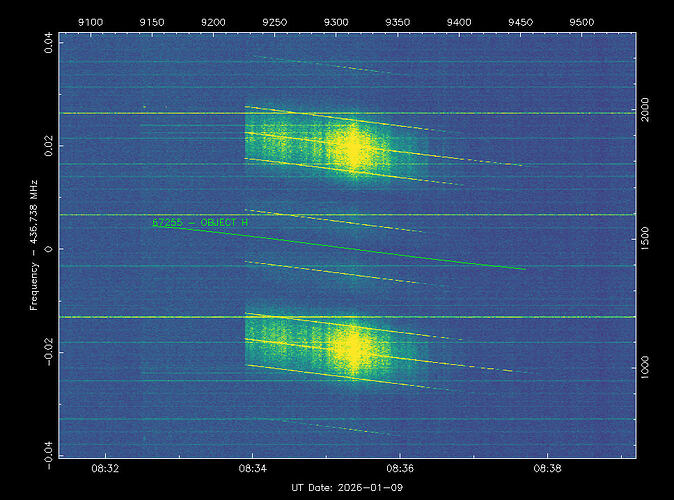Click the "57255 - OBJECT H" satellite label
This screenshot has height=500, width=674.
[x=199, y=222]
